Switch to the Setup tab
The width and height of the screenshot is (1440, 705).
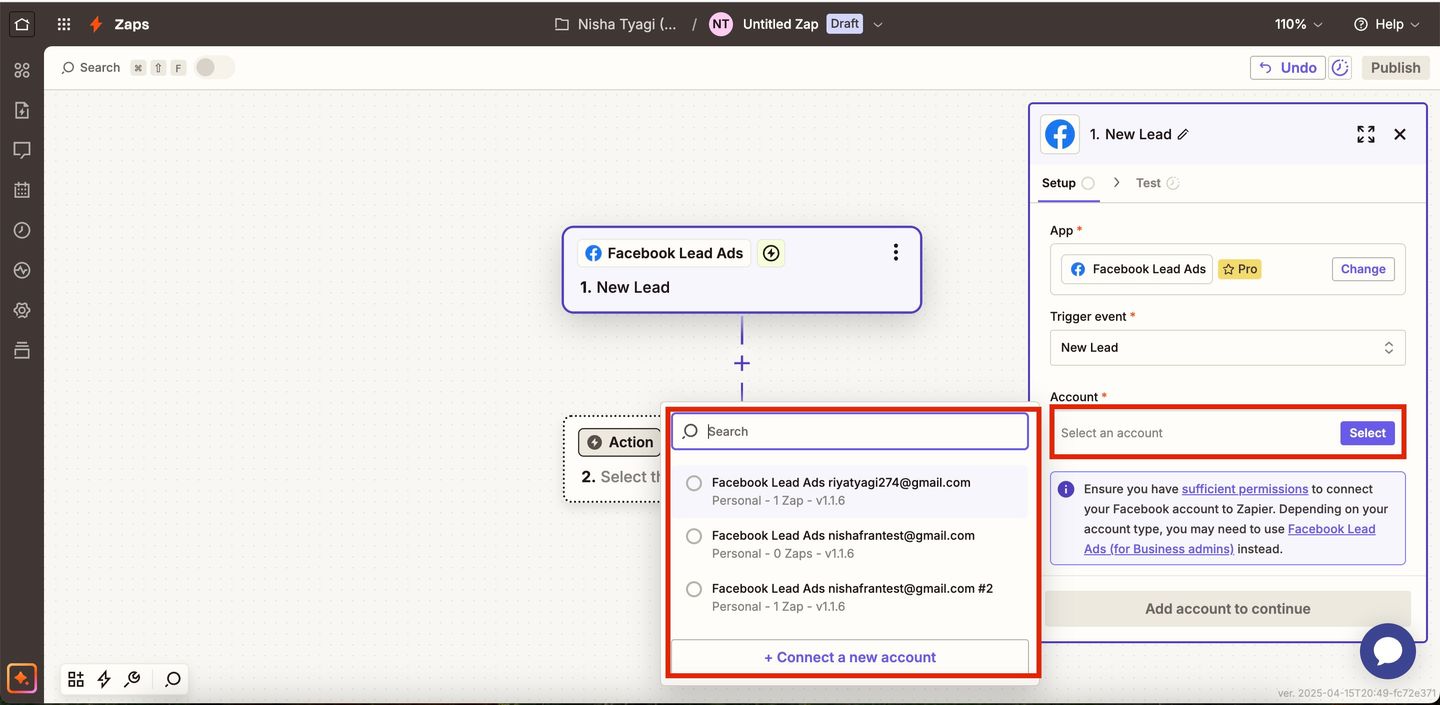pyautogui.click(x=1068, y=183)
